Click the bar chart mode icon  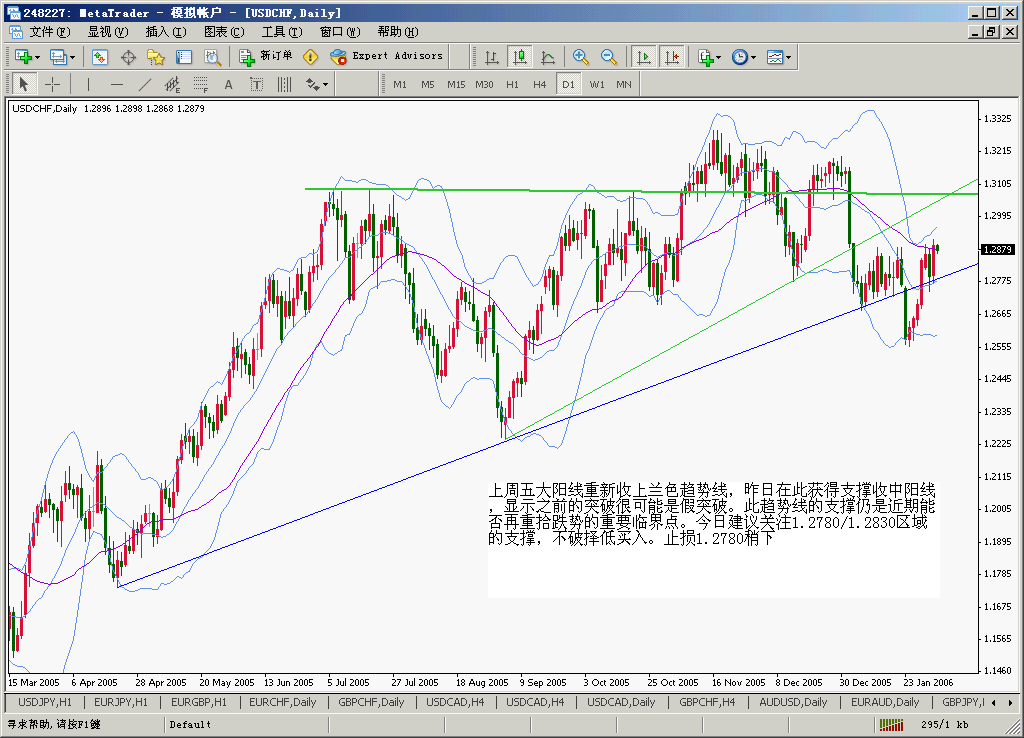click(x=491, y=57)
